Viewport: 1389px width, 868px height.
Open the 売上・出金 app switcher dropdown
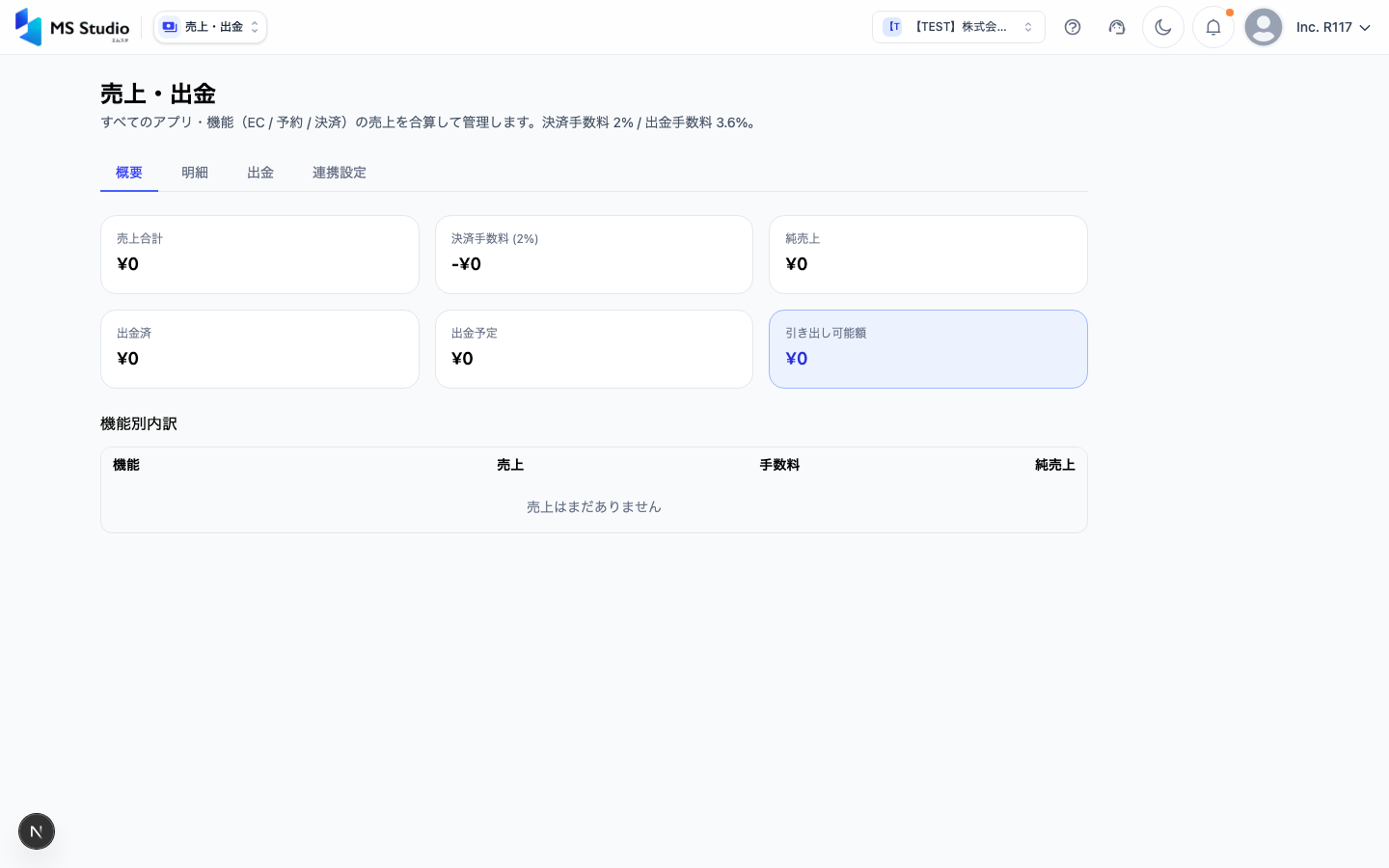tap(210, 27)
